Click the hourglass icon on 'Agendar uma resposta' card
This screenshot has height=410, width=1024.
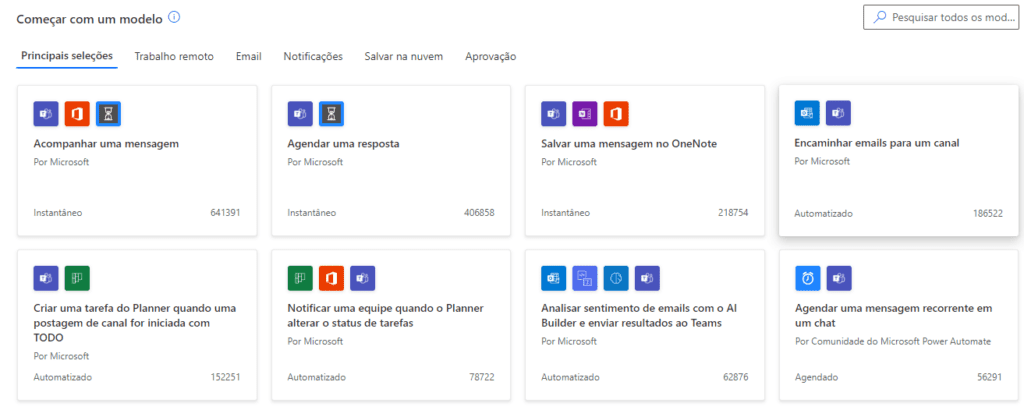coord(331,114)
